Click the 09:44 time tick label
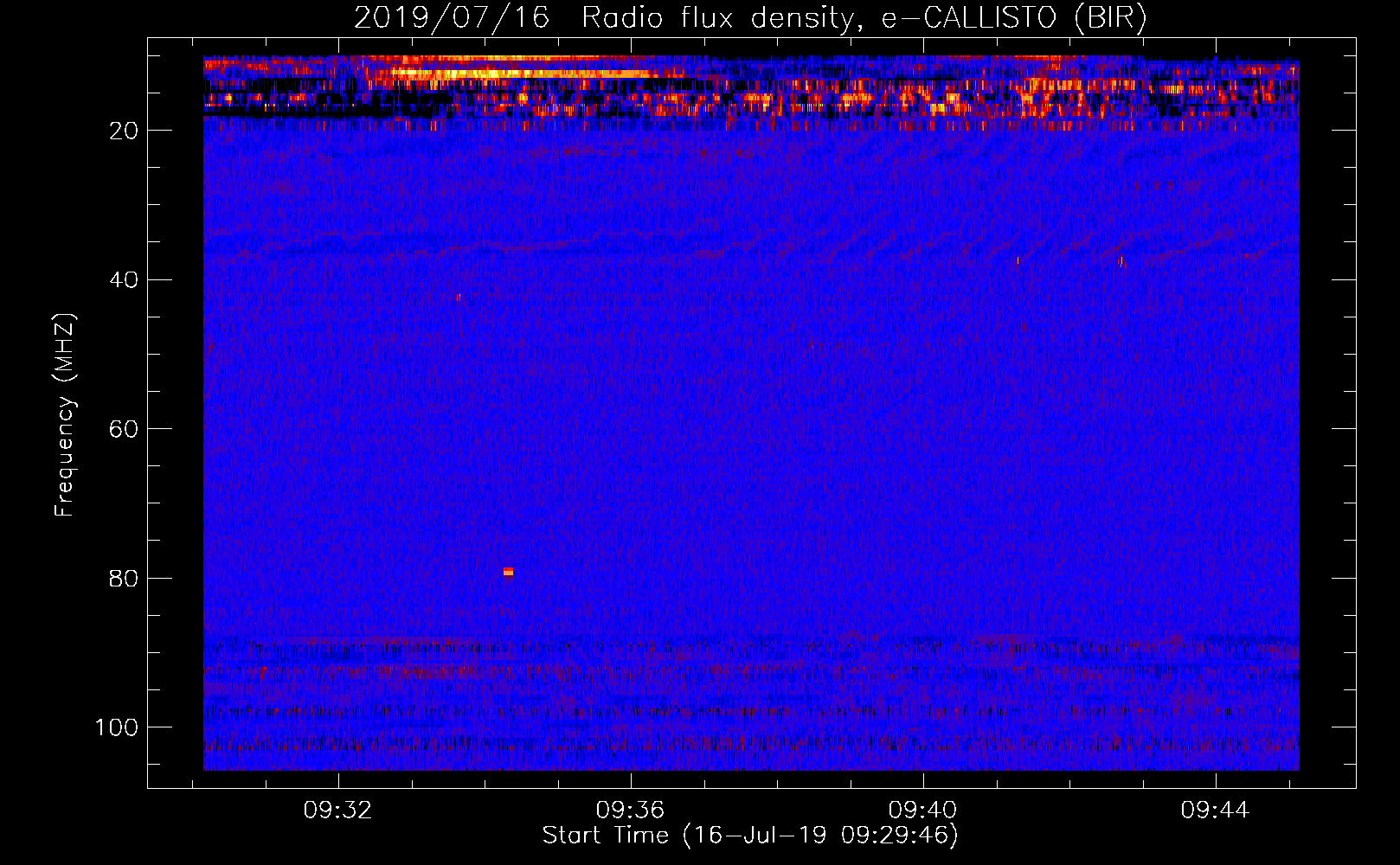 (1215, 811)
